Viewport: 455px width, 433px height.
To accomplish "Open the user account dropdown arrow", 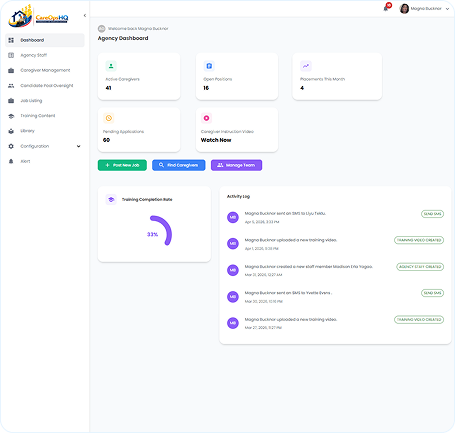I will [x=447, y=9].
